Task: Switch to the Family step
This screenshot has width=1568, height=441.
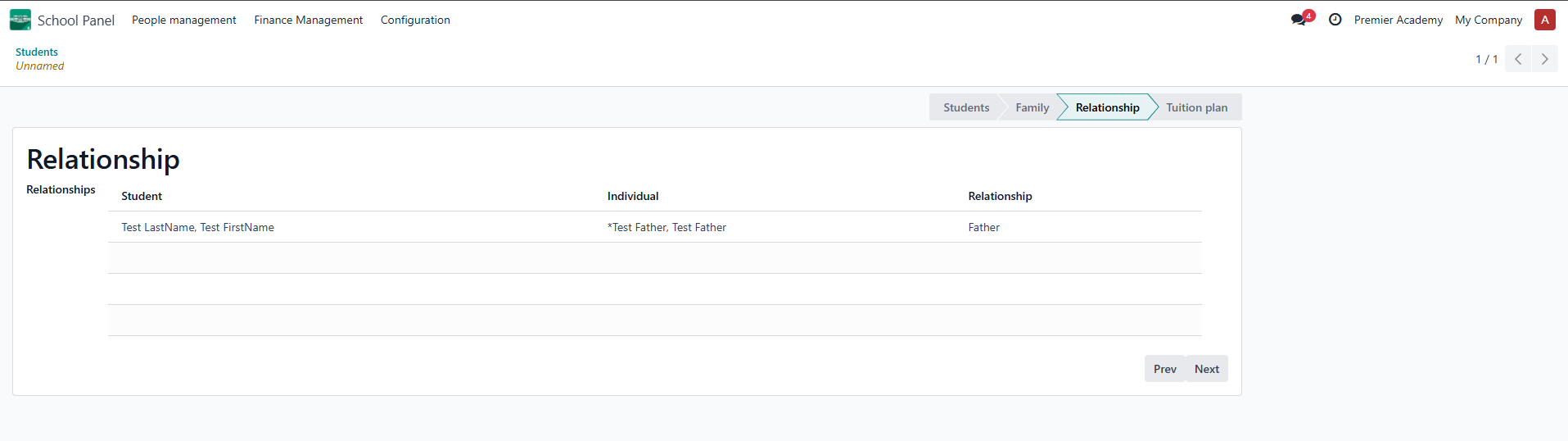Action: (x=1032, y=107)
